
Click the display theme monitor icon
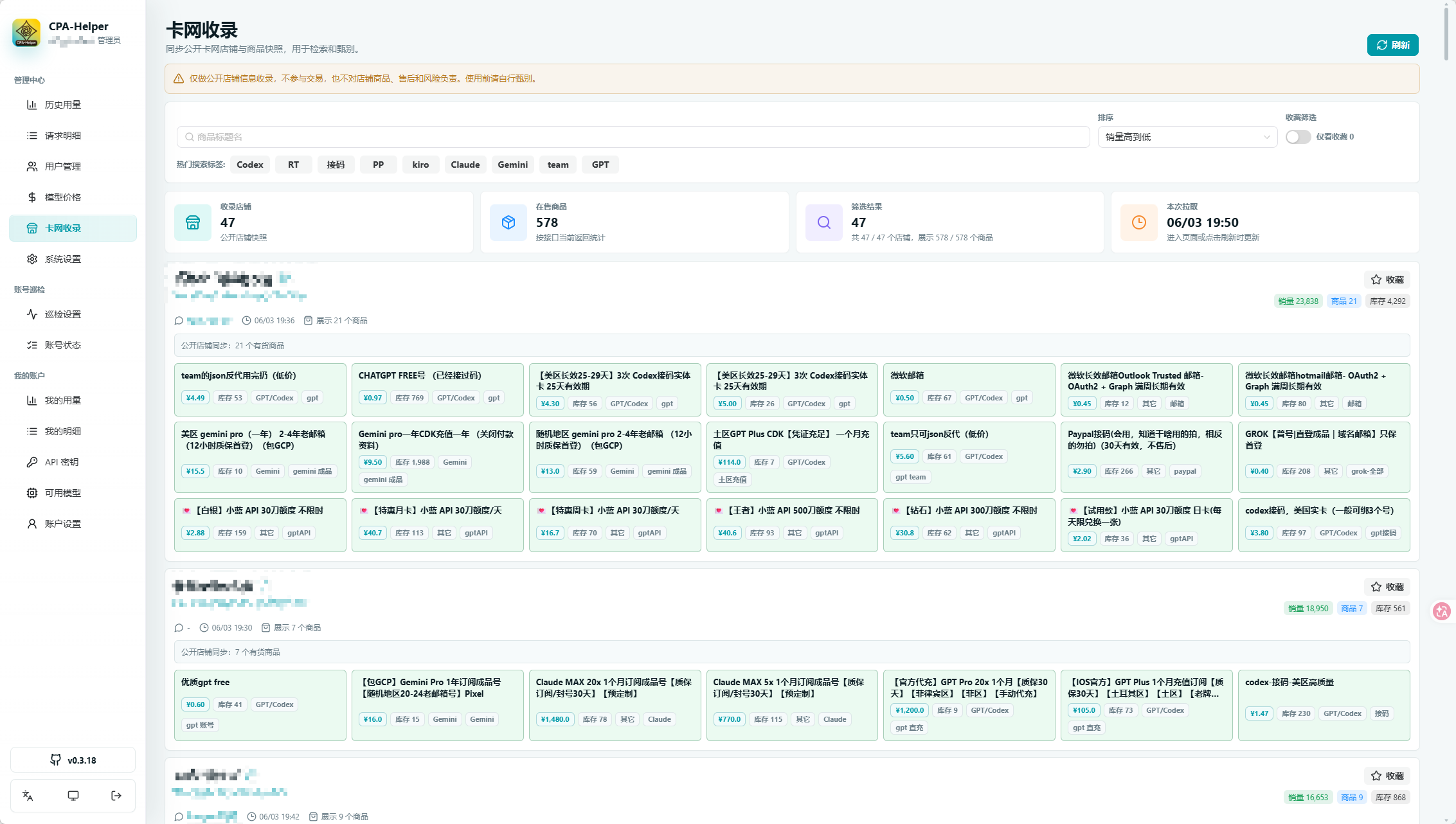pyautogui.click(x=73, y=796)
